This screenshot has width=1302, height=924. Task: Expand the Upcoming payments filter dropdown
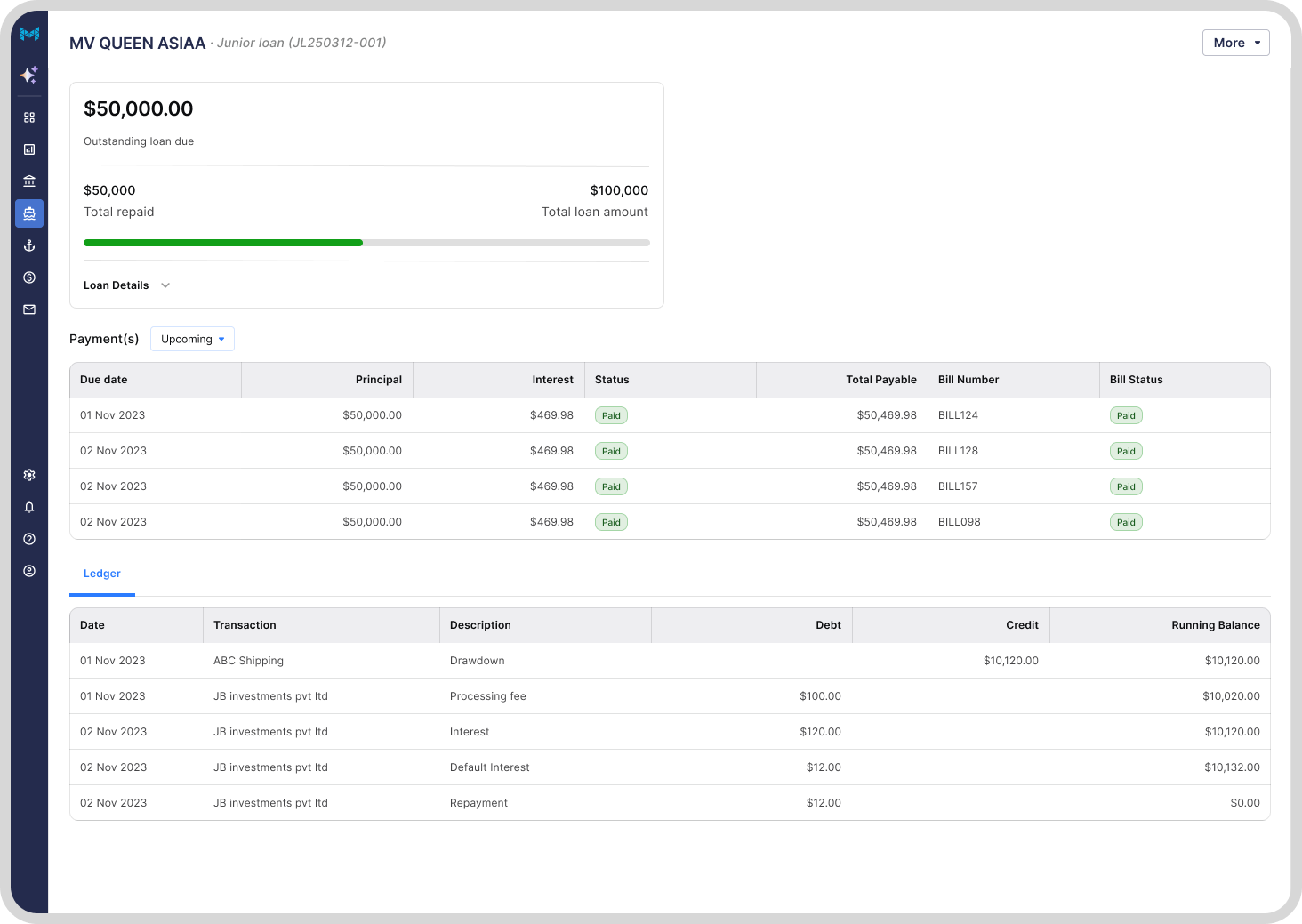192,339
